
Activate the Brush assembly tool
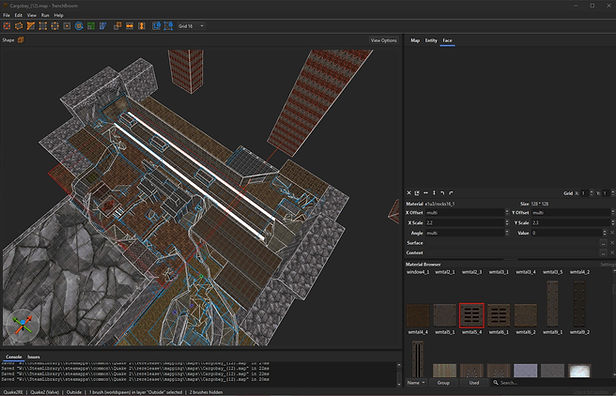tap(19, 26)
